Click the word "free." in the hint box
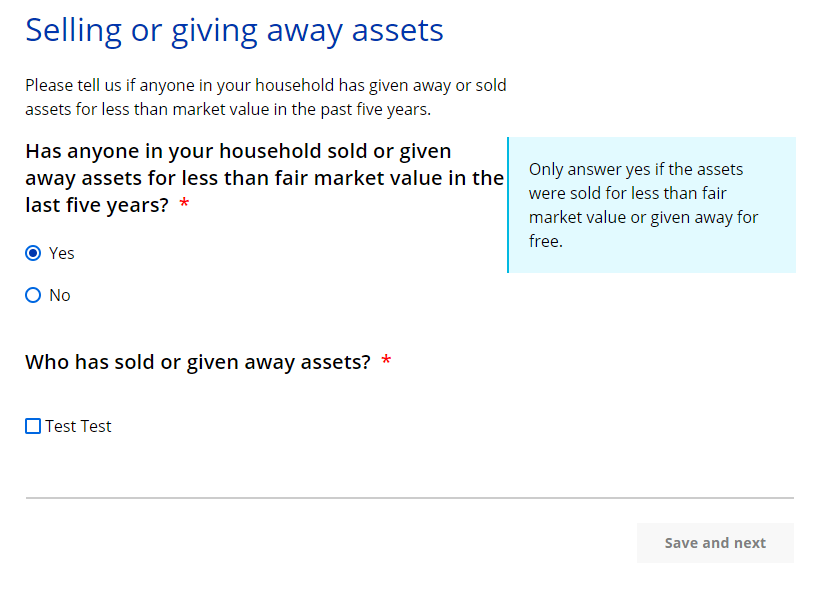Screen dimensions: 827x594 tap(546, 241)
